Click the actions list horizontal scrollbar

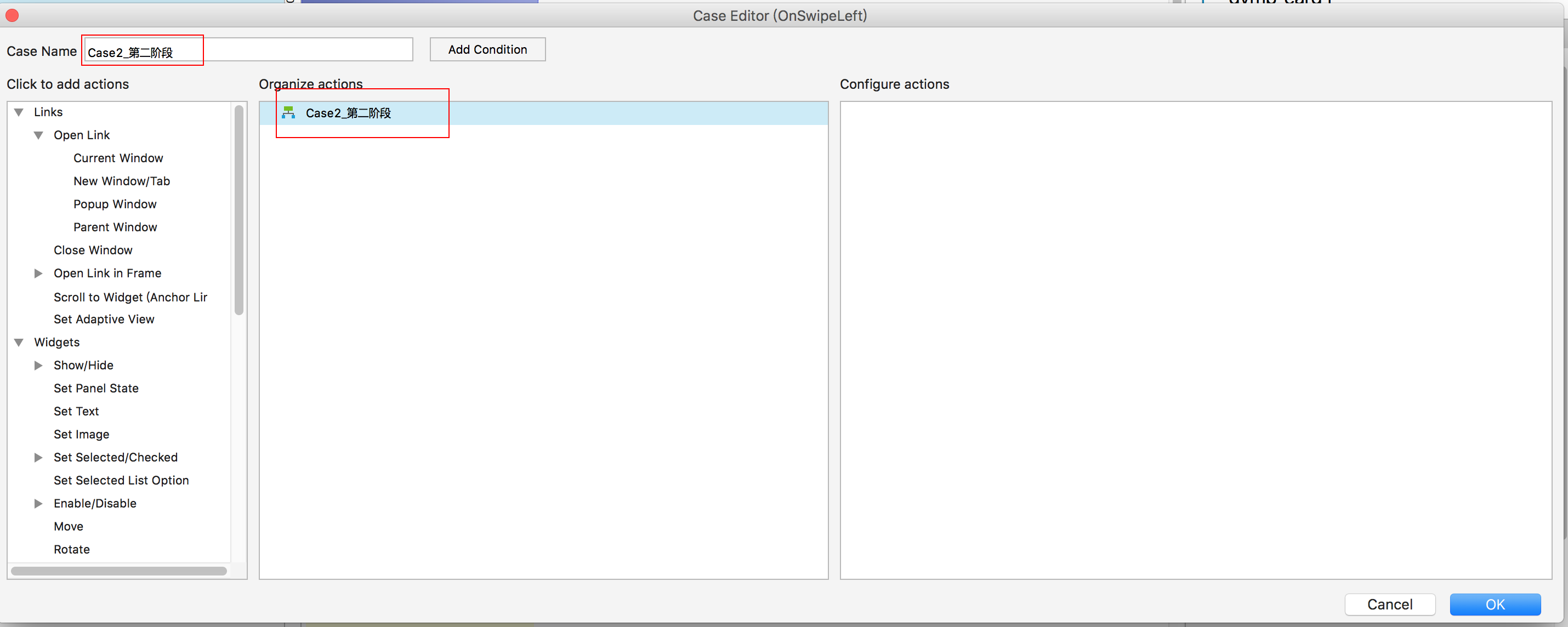coord(118,571)
